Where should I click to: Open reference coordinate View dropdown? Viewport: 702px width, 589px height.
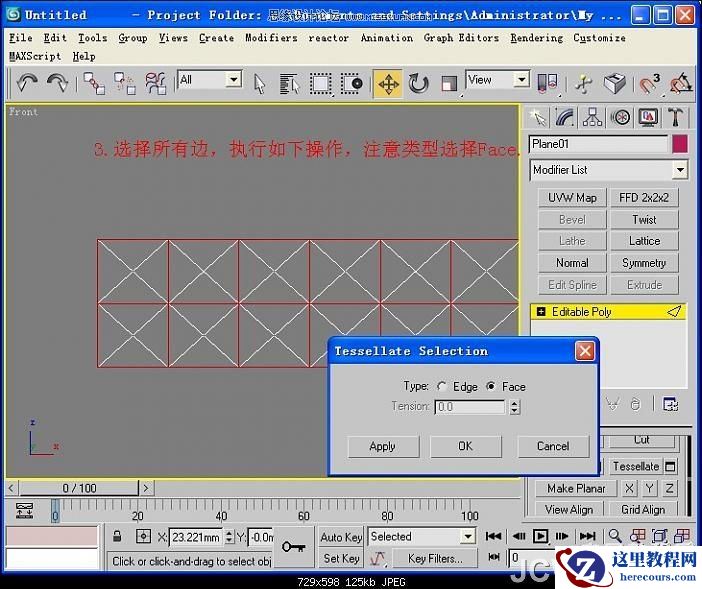click(521, 80)
